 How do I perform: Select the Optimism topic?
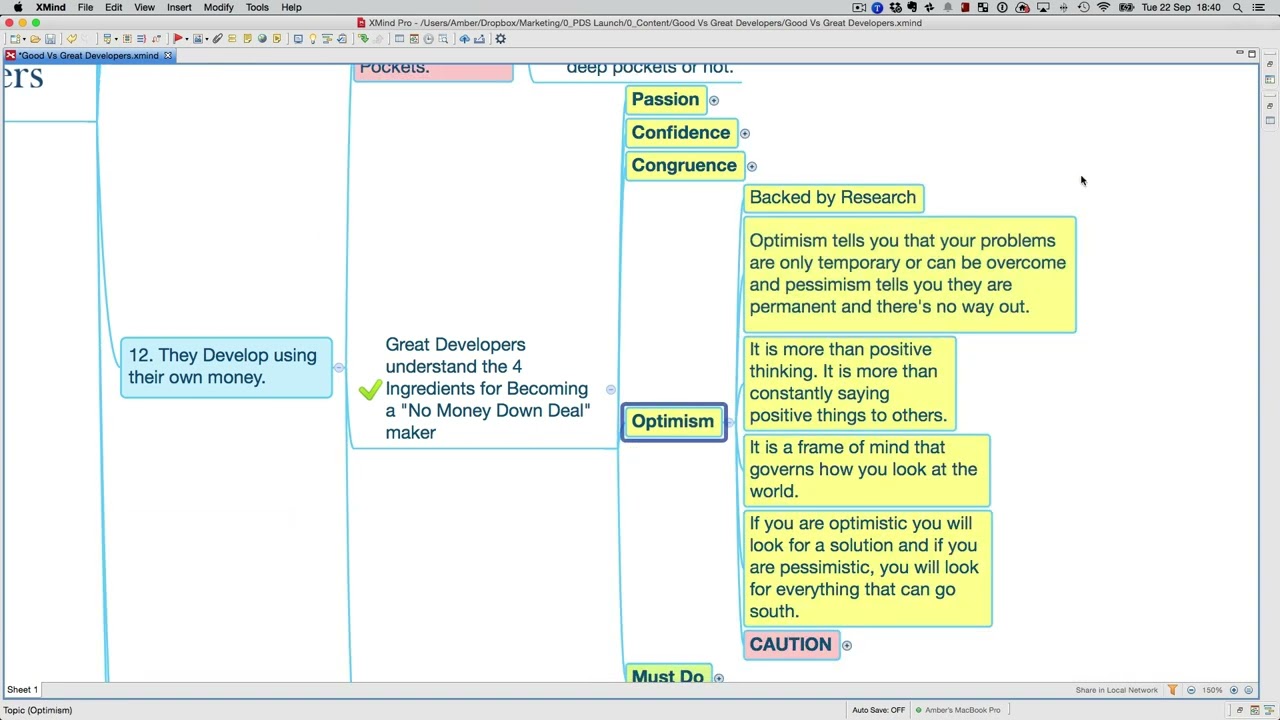click(673, 422)
